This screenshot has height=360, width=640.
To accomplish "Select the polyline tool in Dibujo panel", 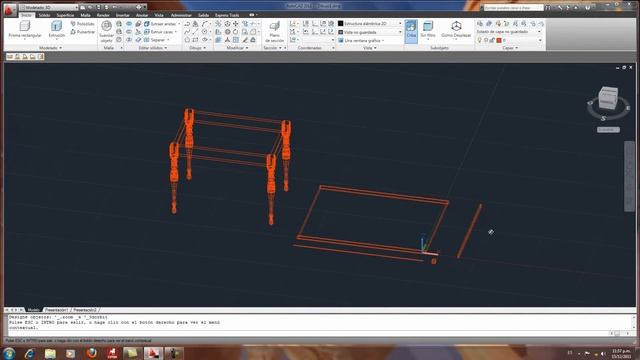I will click(x=187, y=24).
